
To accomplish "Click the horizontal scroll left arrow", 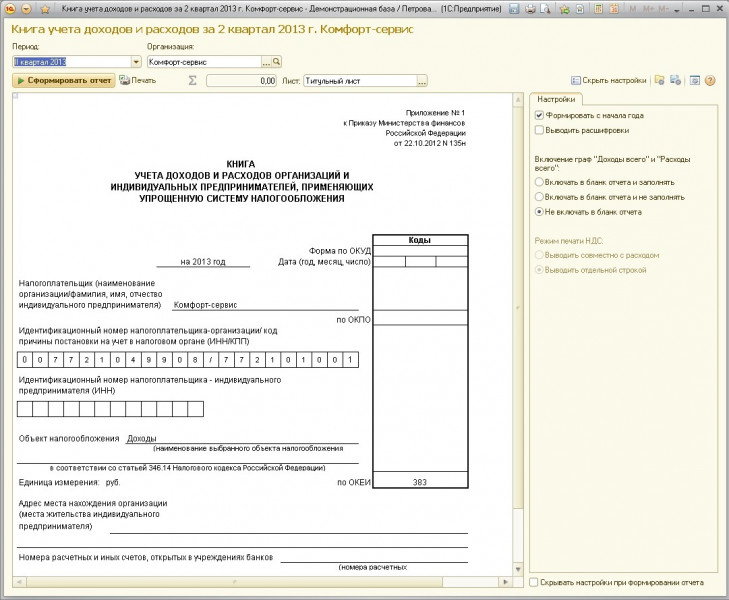I will click(19, 582).
